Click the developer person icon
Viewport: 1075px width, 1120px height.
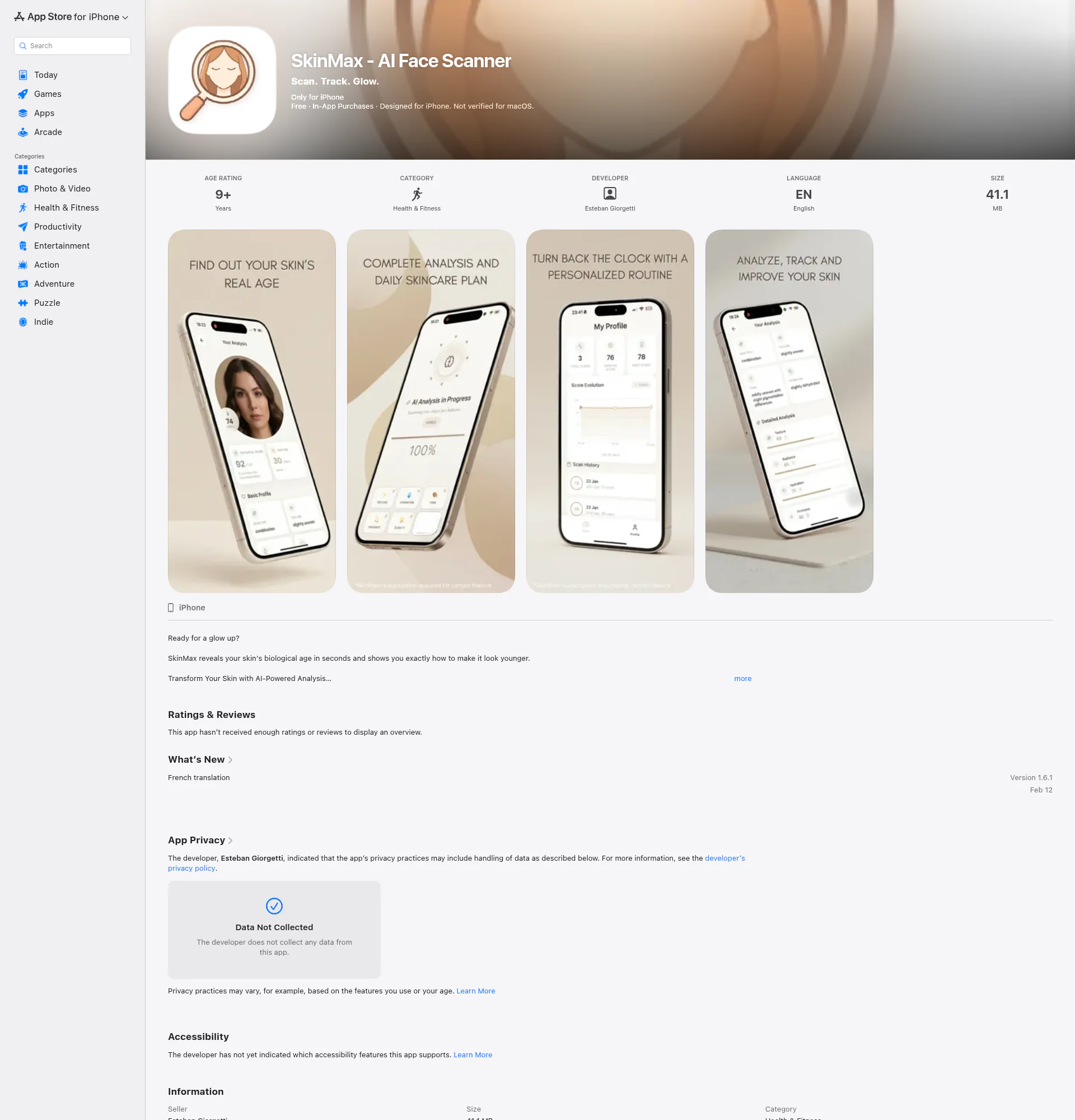click(x=610, y=194)
